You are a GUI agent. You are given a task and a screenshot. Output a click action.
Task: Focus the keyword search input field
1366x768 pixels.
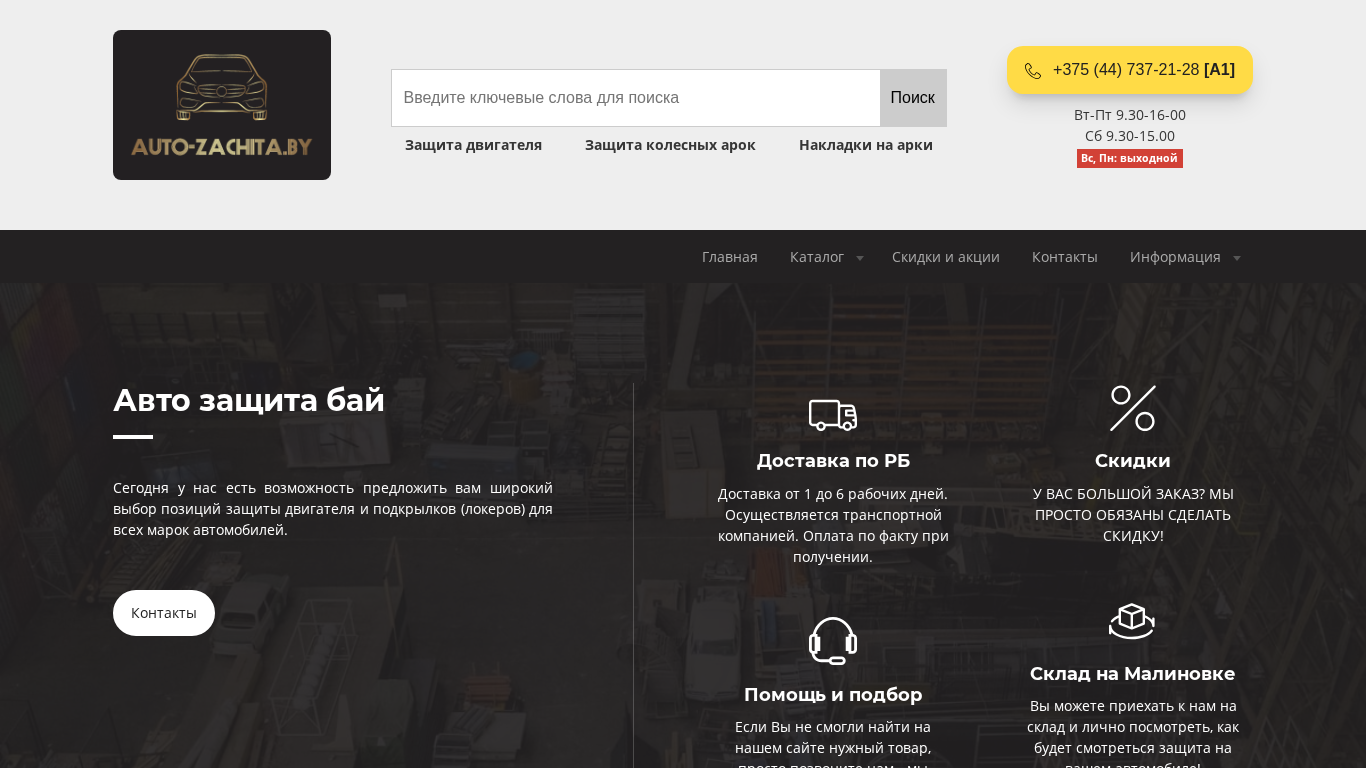tap(636, 98)
